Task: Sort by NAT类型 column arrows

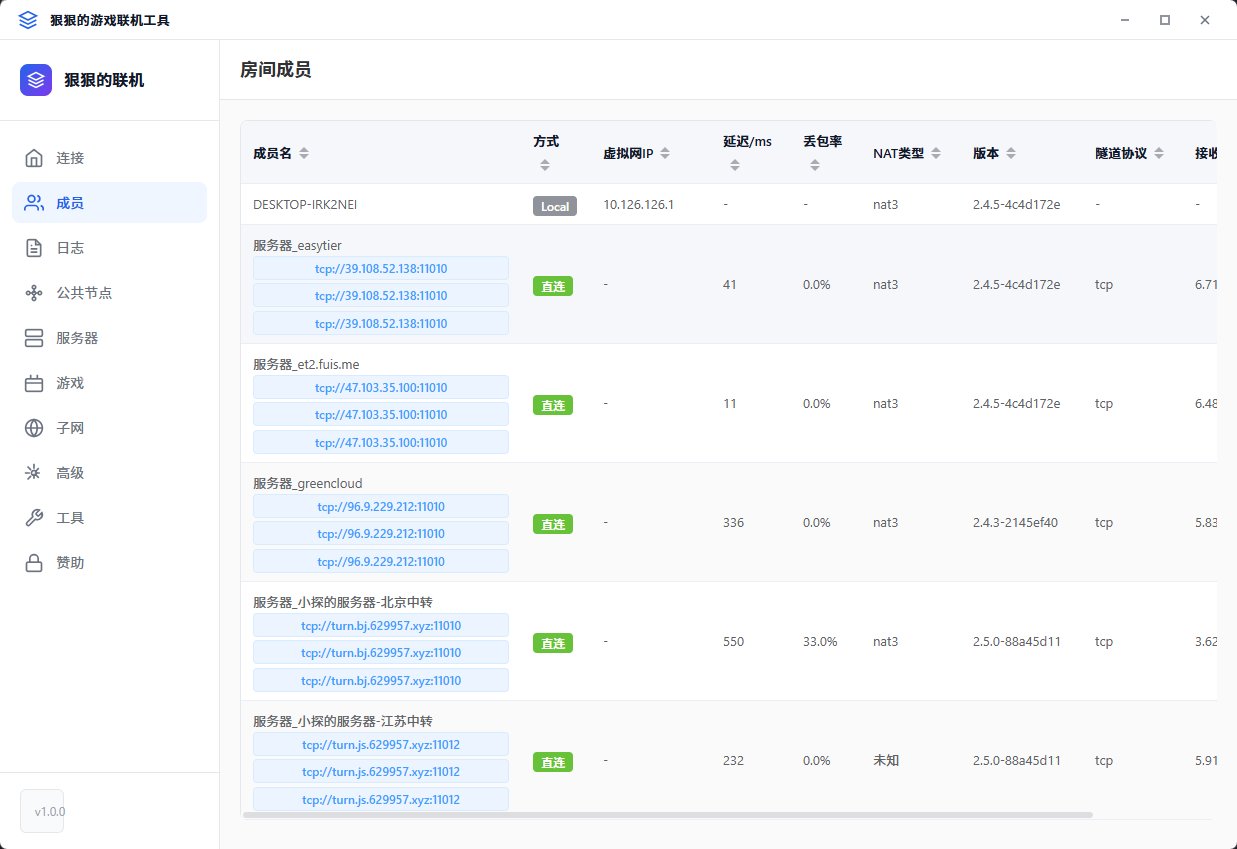Action: [x=936, y=153]
